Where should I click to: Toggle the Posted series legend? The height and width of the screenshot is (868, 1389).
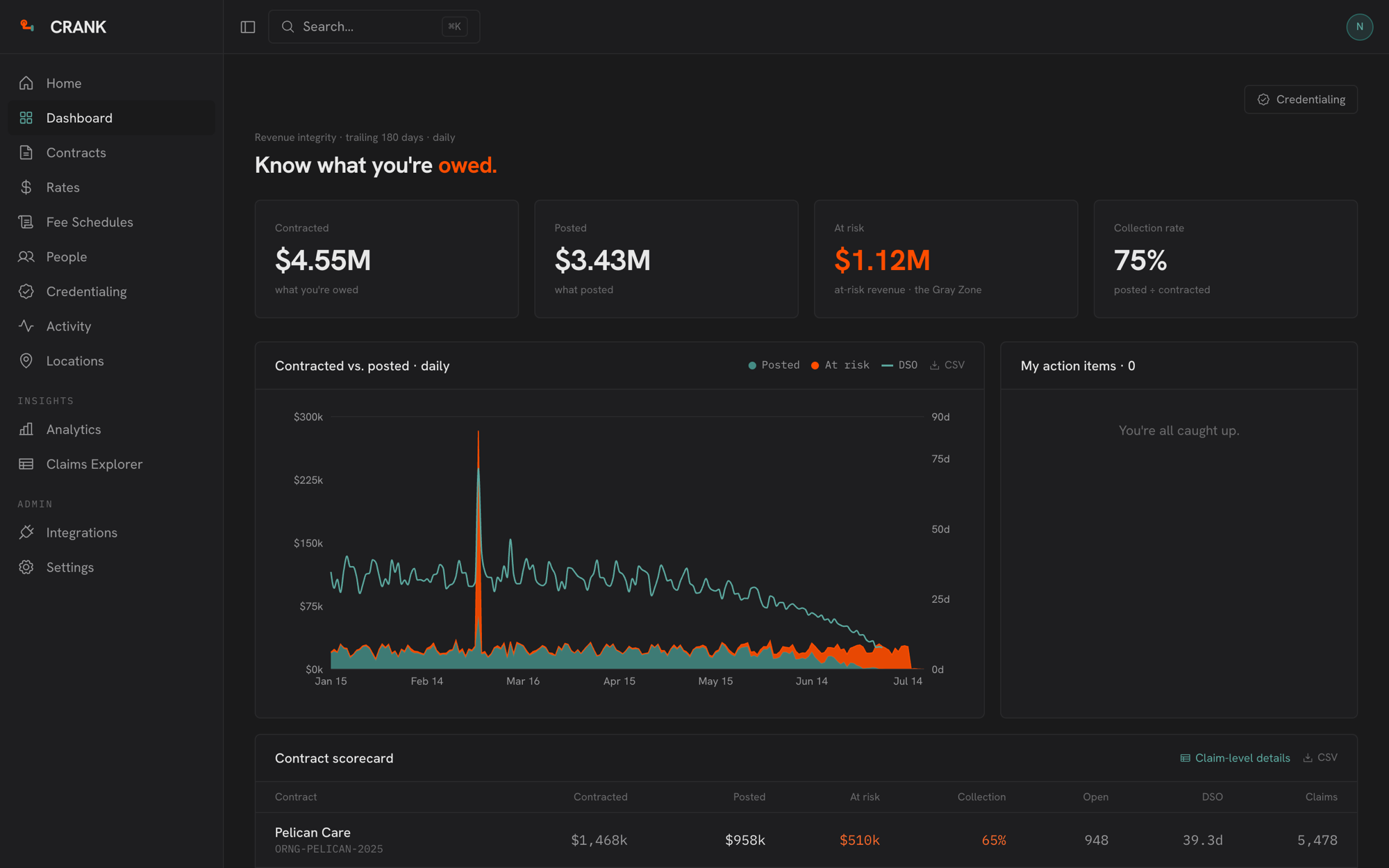tap(774, 365)
